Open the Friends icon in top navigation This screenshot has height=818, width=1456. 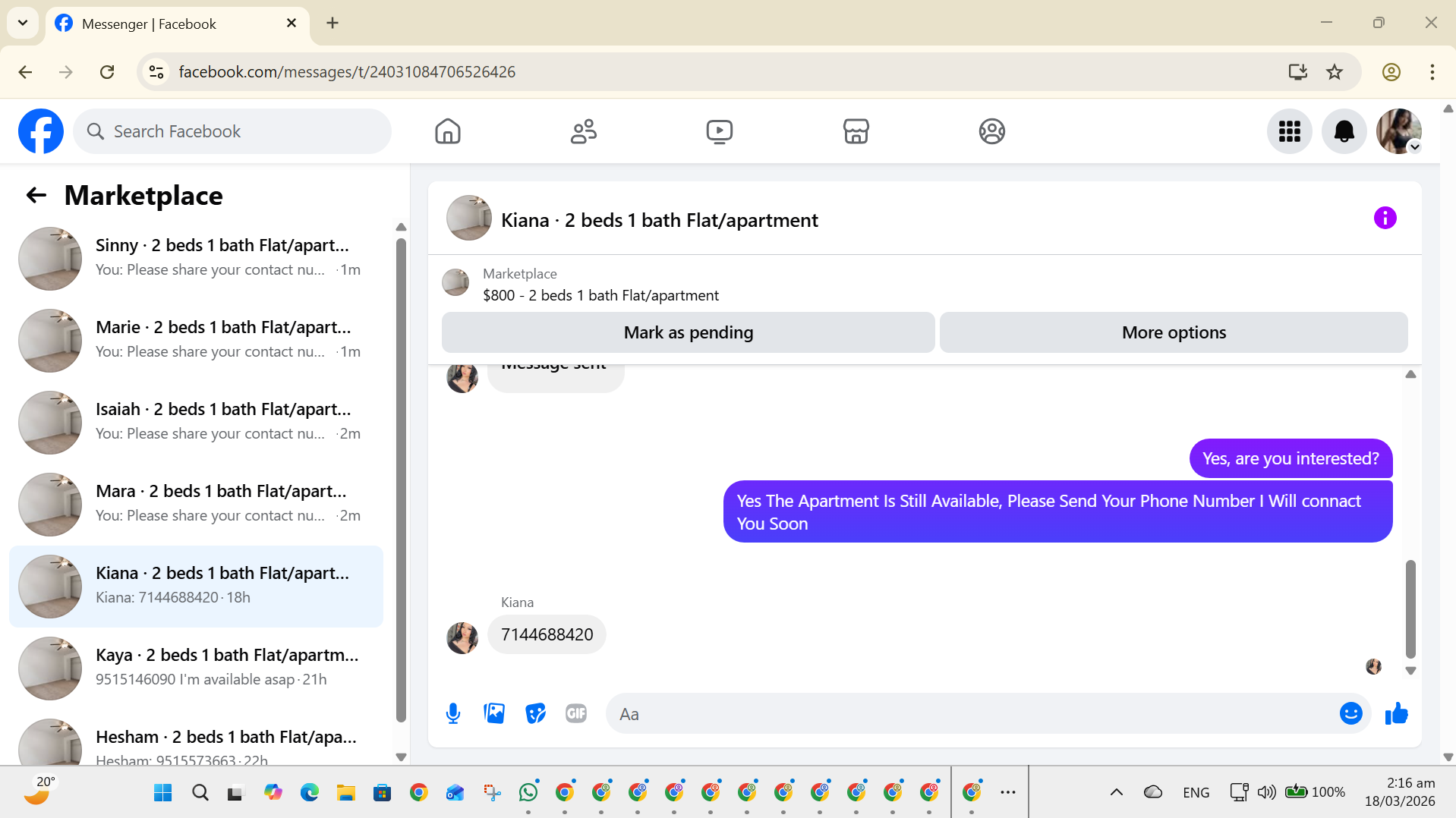584,131
